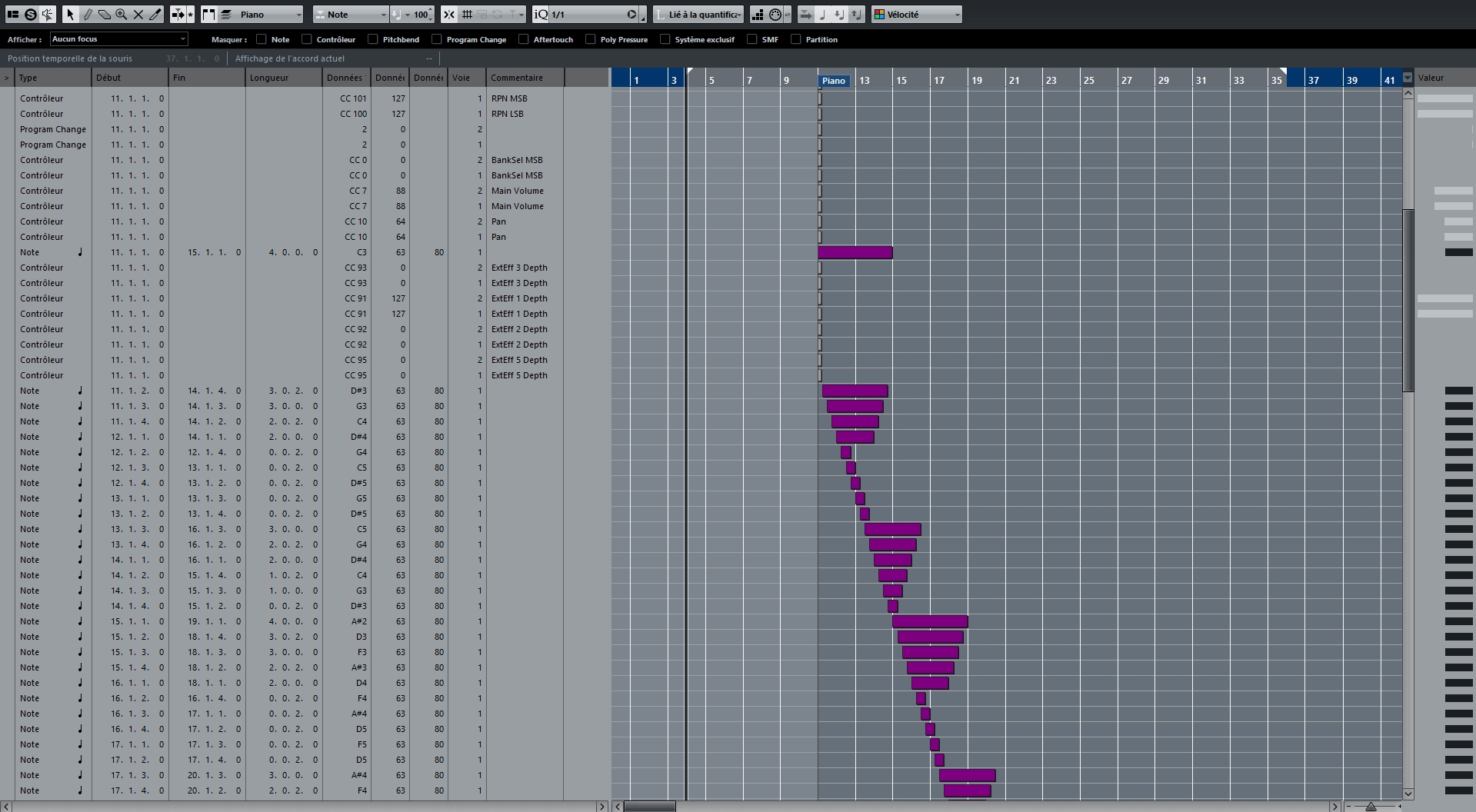The width and height of the screenshot is (1476, 812).
Task: Toggle Record Pitch note icon
Action: coord(822,14)
